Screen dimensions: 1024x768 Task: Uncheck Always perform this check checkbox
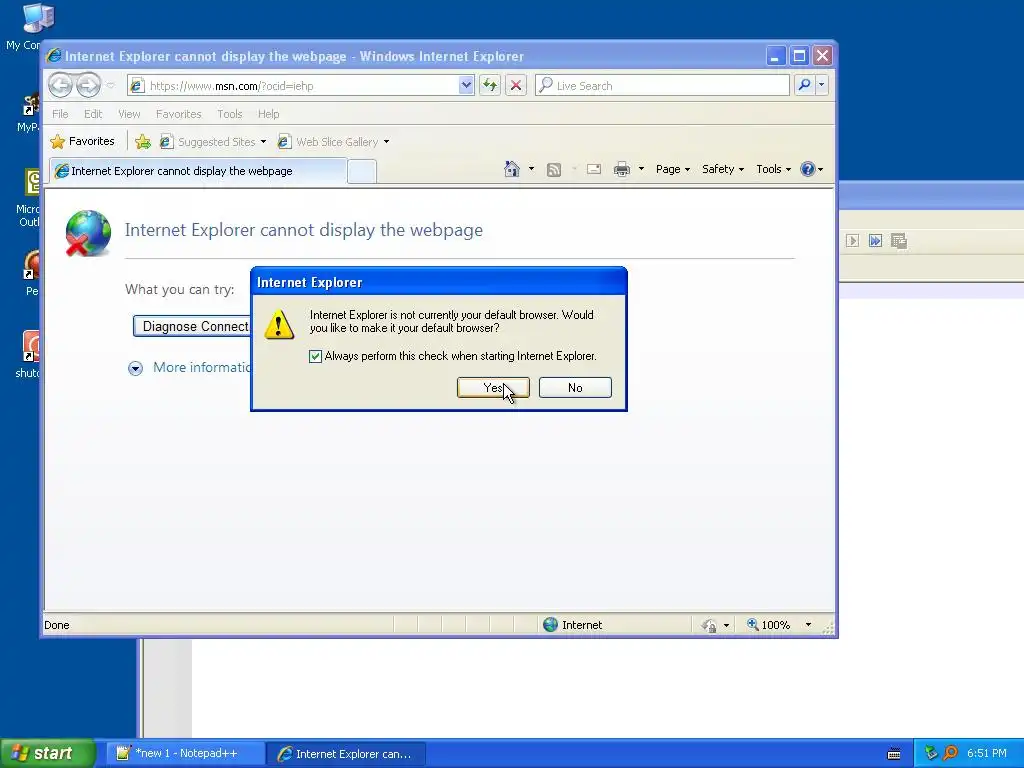(315, 356)
